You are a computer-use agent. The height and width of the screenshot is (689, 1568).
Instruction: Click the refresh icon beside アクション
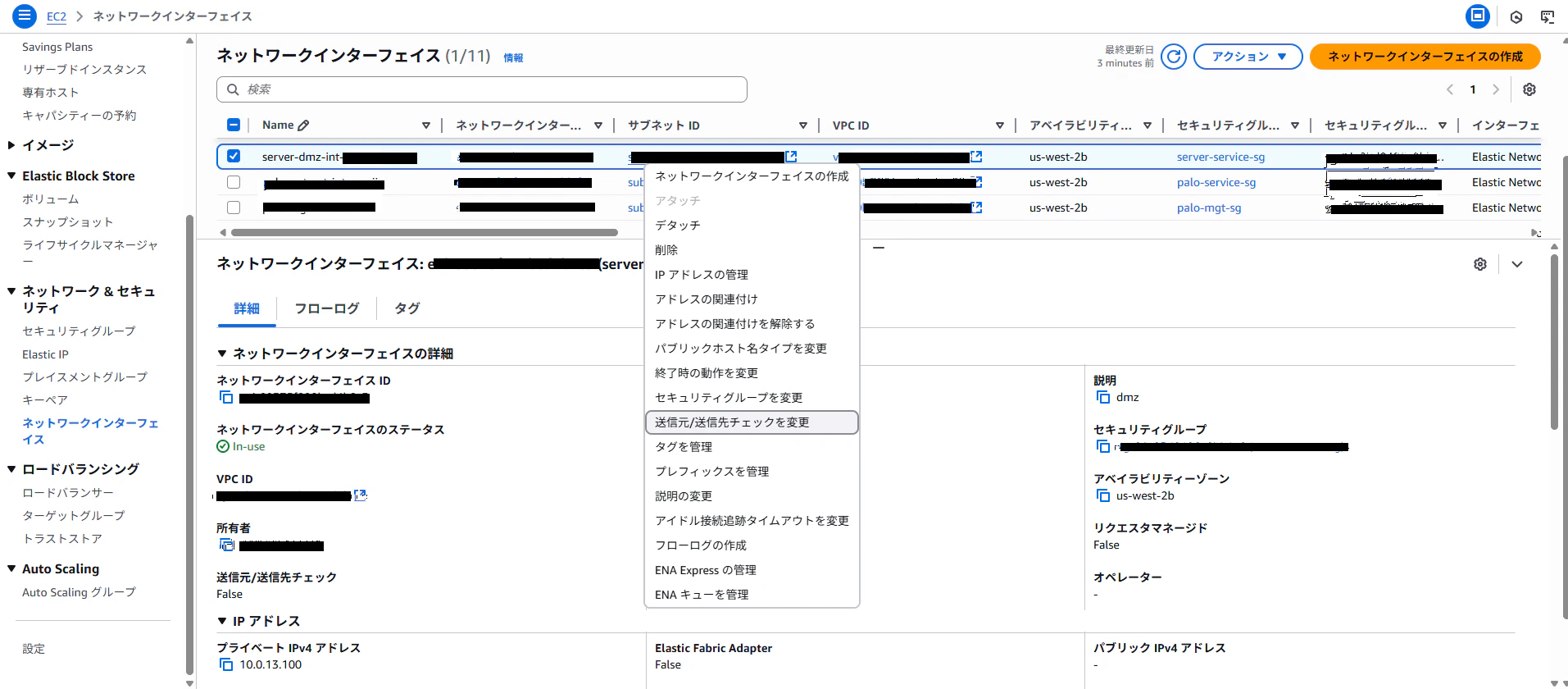click(x=1174, y=57)
